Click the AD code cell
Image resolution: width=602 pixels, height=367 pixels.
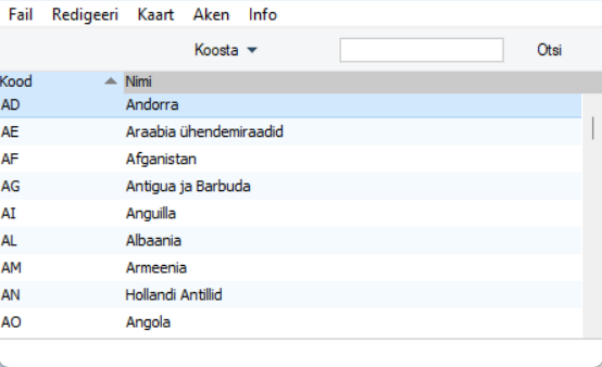coord(61,105)
